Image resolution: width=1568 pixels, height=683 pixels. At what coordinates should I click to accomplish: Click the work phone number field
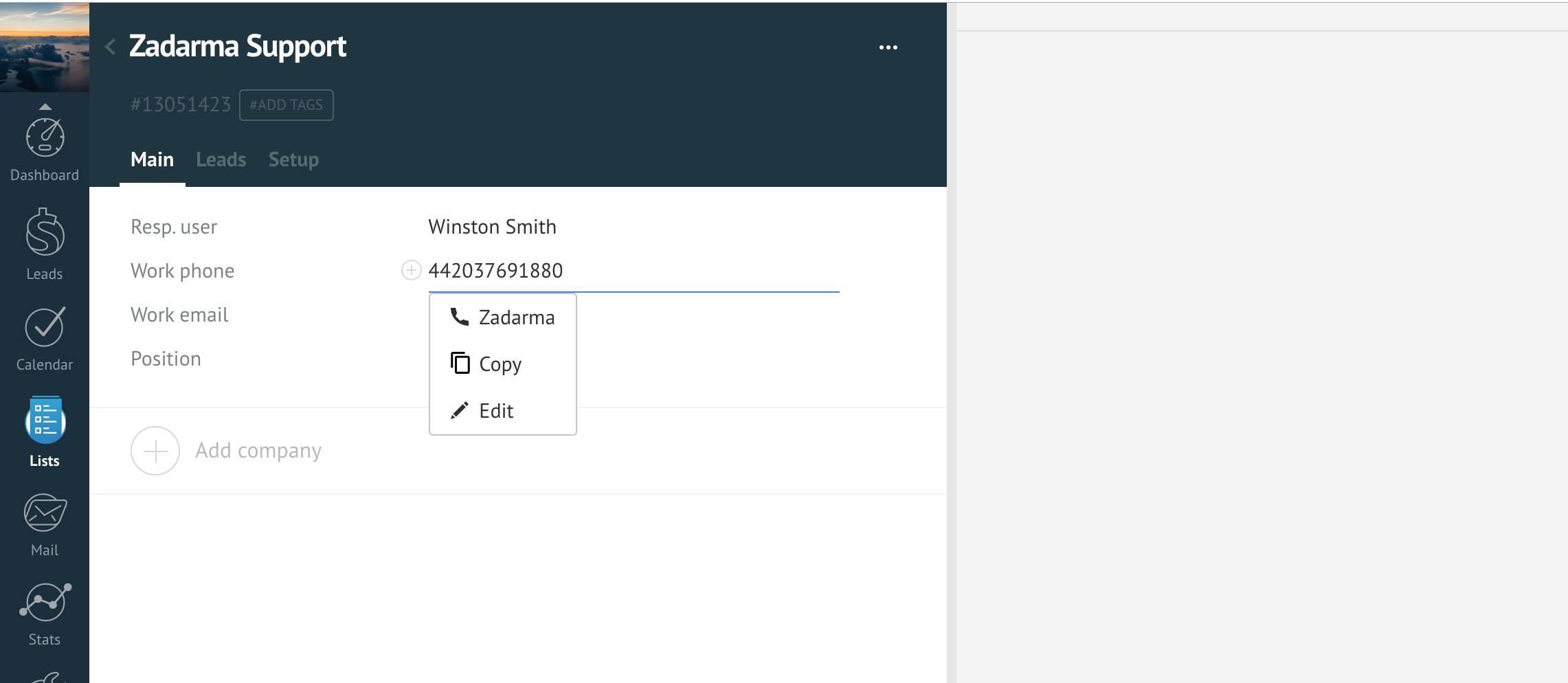(634, 271)
